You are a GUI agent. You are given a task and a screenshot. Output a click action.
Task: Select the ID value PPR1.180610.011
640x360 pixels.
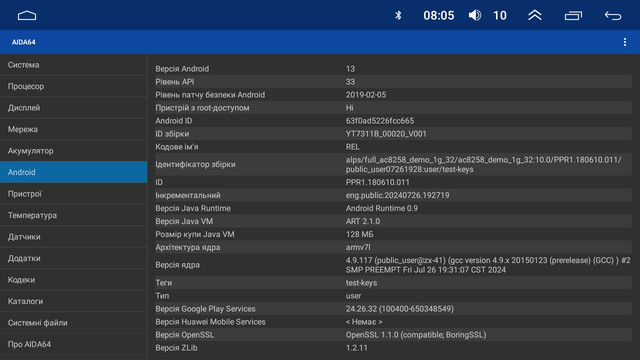pos(378,182)
